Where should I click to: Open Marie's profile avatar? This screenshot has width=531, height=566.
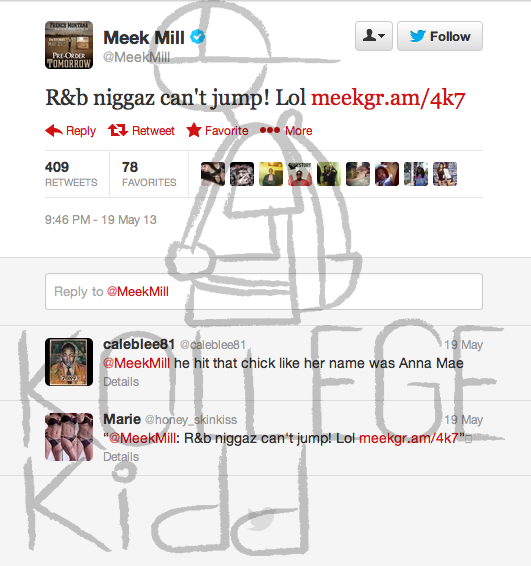[69, 437]
